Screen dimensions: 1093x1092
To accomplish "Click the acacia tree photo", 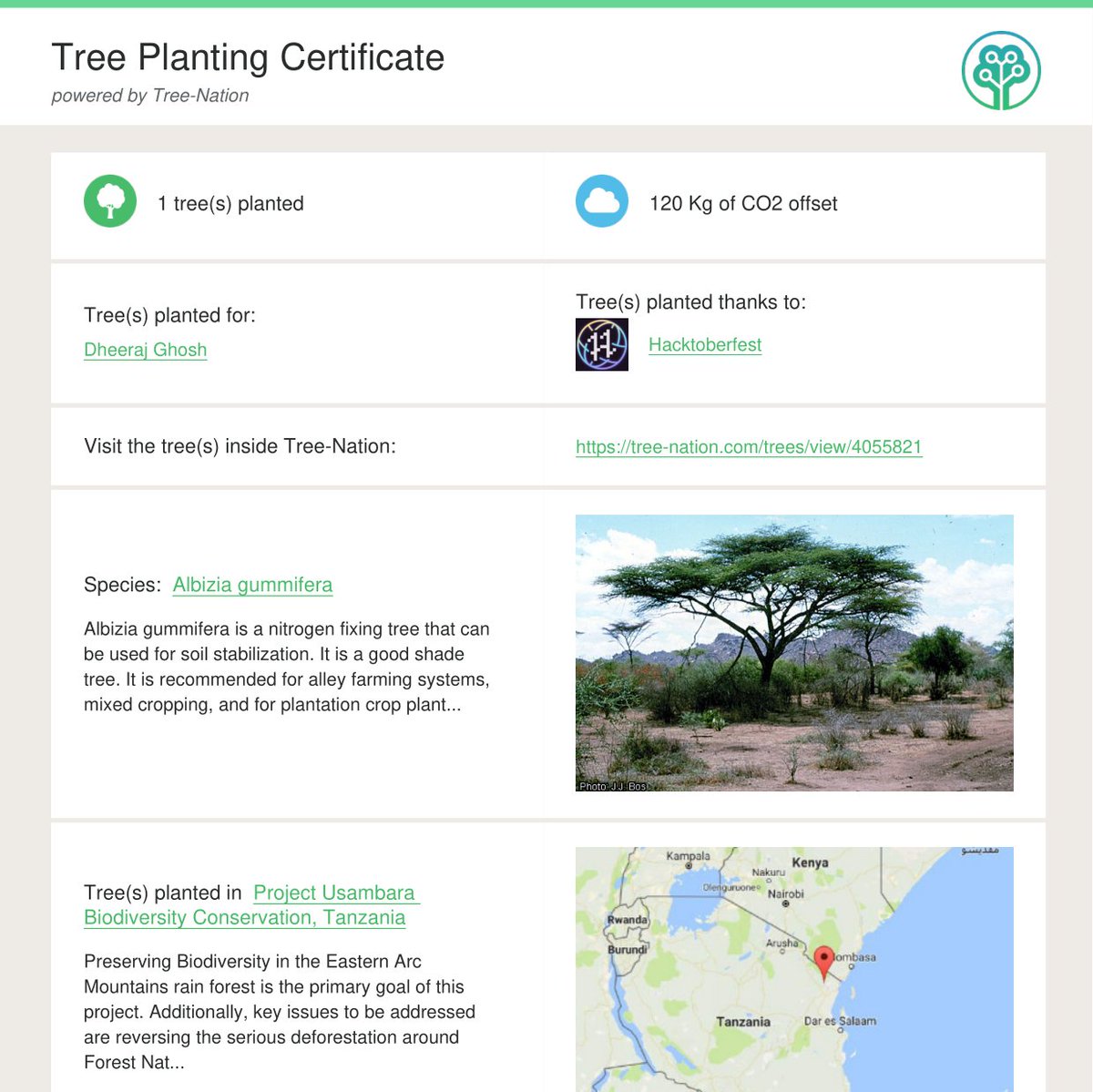I will tap(794, 652).
